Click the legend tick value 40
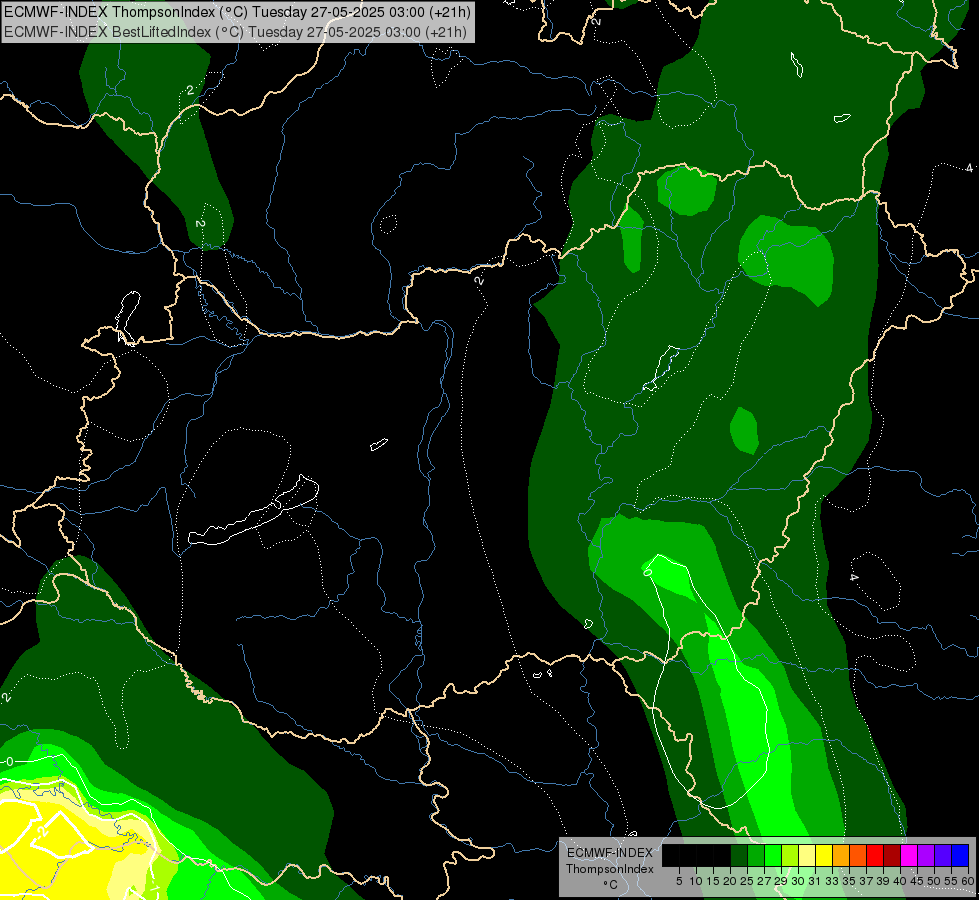 click(900, 881)
